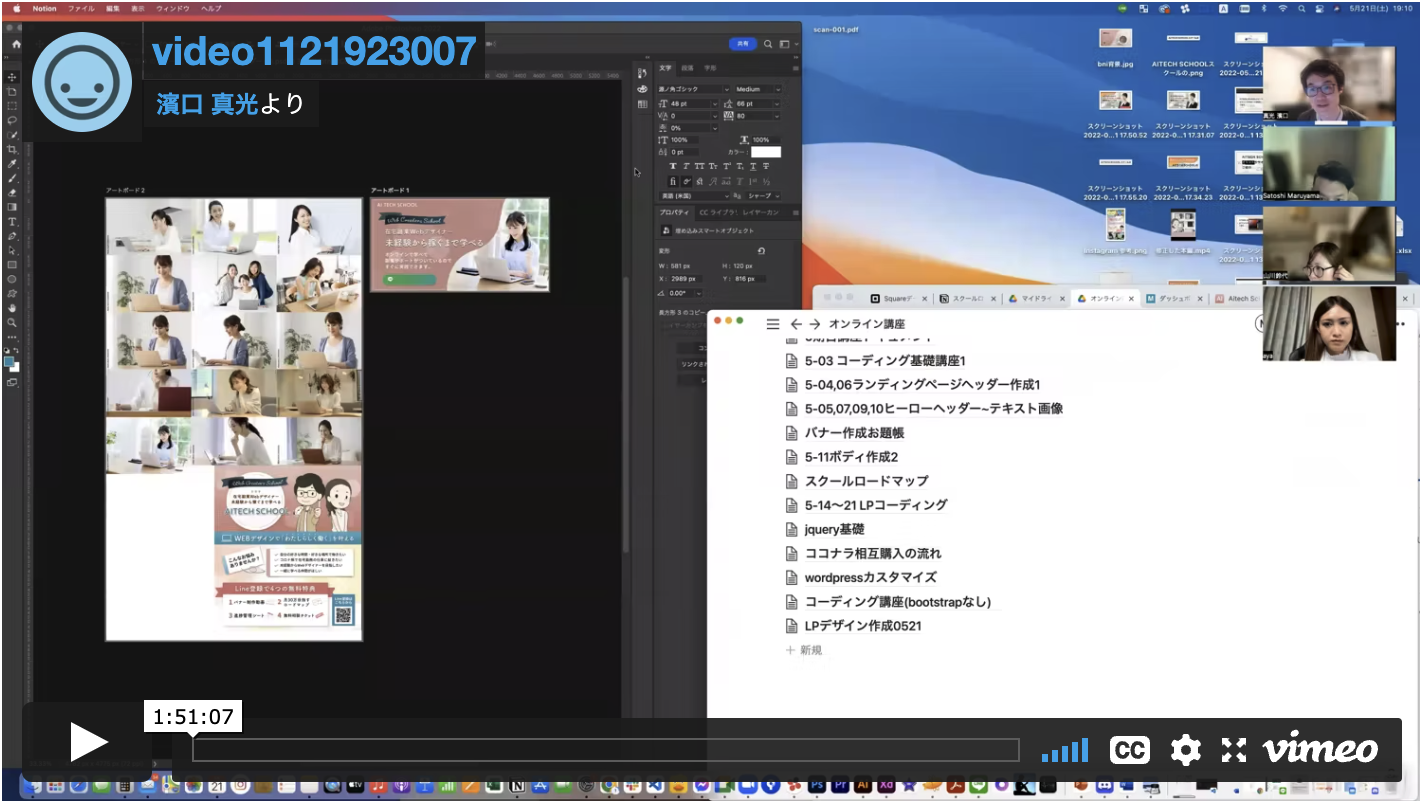1420x804 pixels.
Task: Go back with Notion's left arrow
Action: (796, 324)
